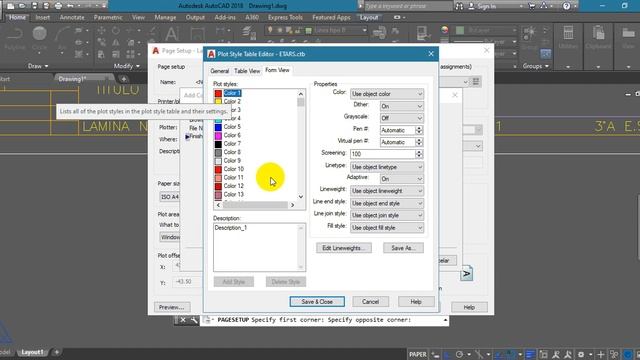Open the Clipboard paste icon
This screenshot has width=640, height=360.
[598, 33]
